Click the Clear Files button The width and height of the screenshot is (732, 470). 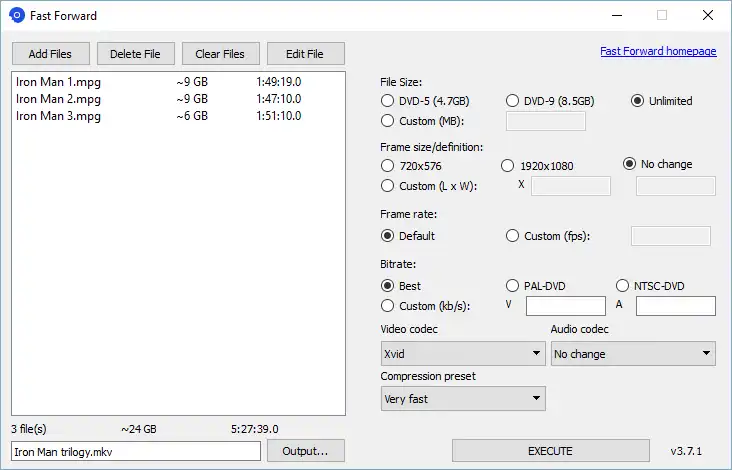point(220,54)
